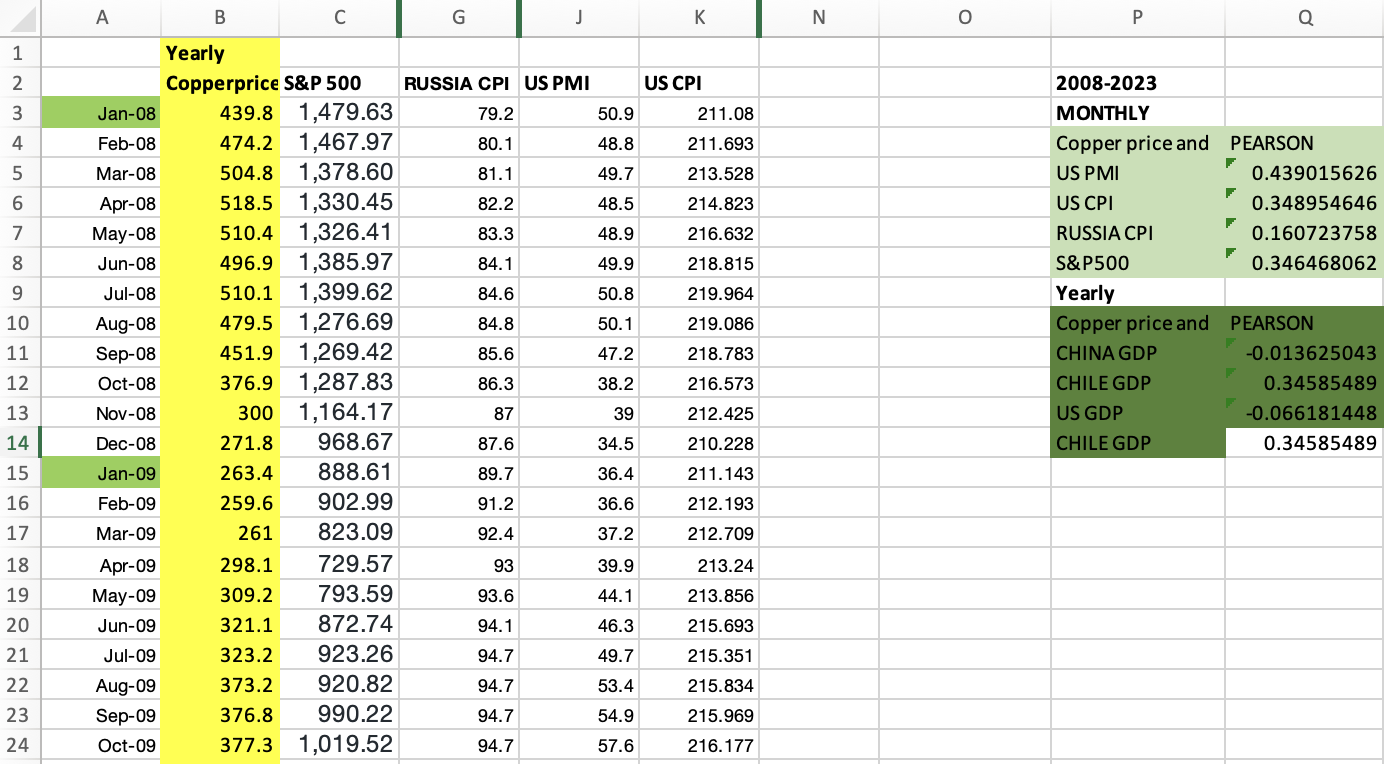The height and width of the screenshot is (764, 1384).
Task: Click the S&P 500 column heading cell
Action: click(x=339, y=83)
